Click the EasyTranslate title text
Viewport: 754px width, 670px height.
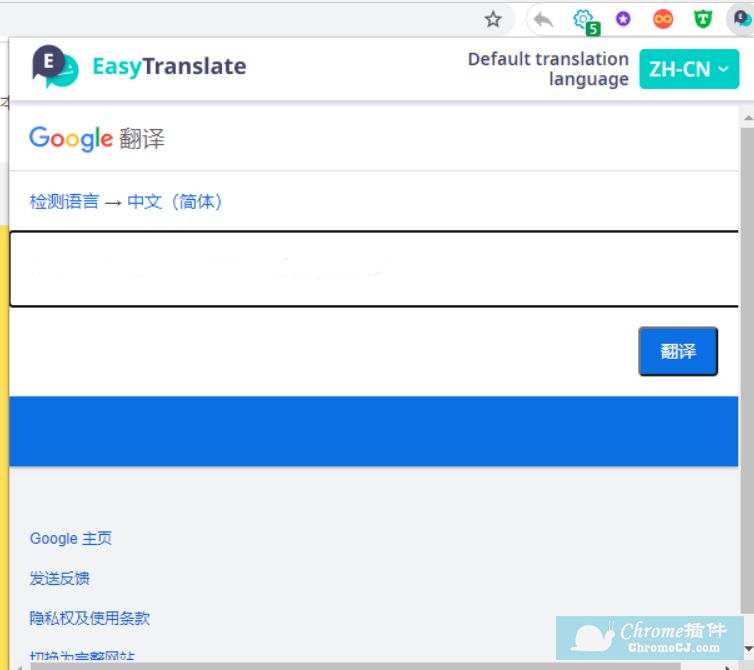click(x=169, y=66)
